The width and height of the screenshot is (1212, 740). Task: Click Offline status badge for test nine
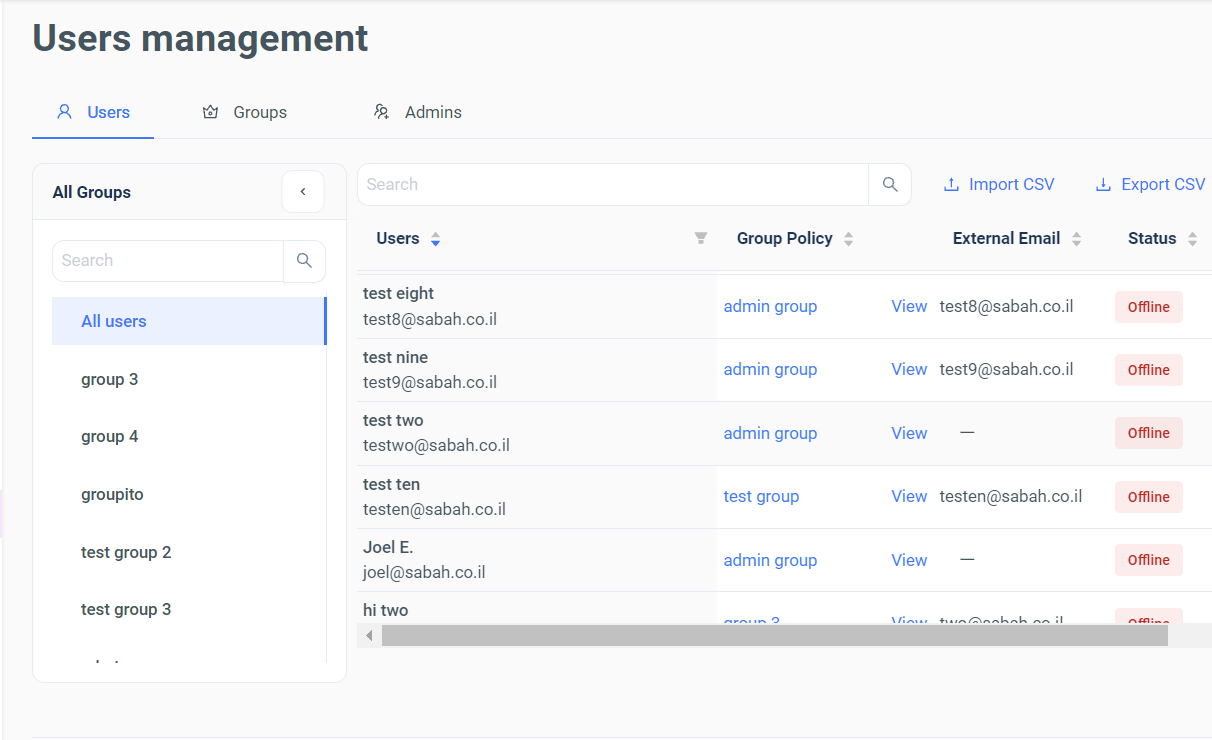pyautogui.click(x=1149, y=370)
